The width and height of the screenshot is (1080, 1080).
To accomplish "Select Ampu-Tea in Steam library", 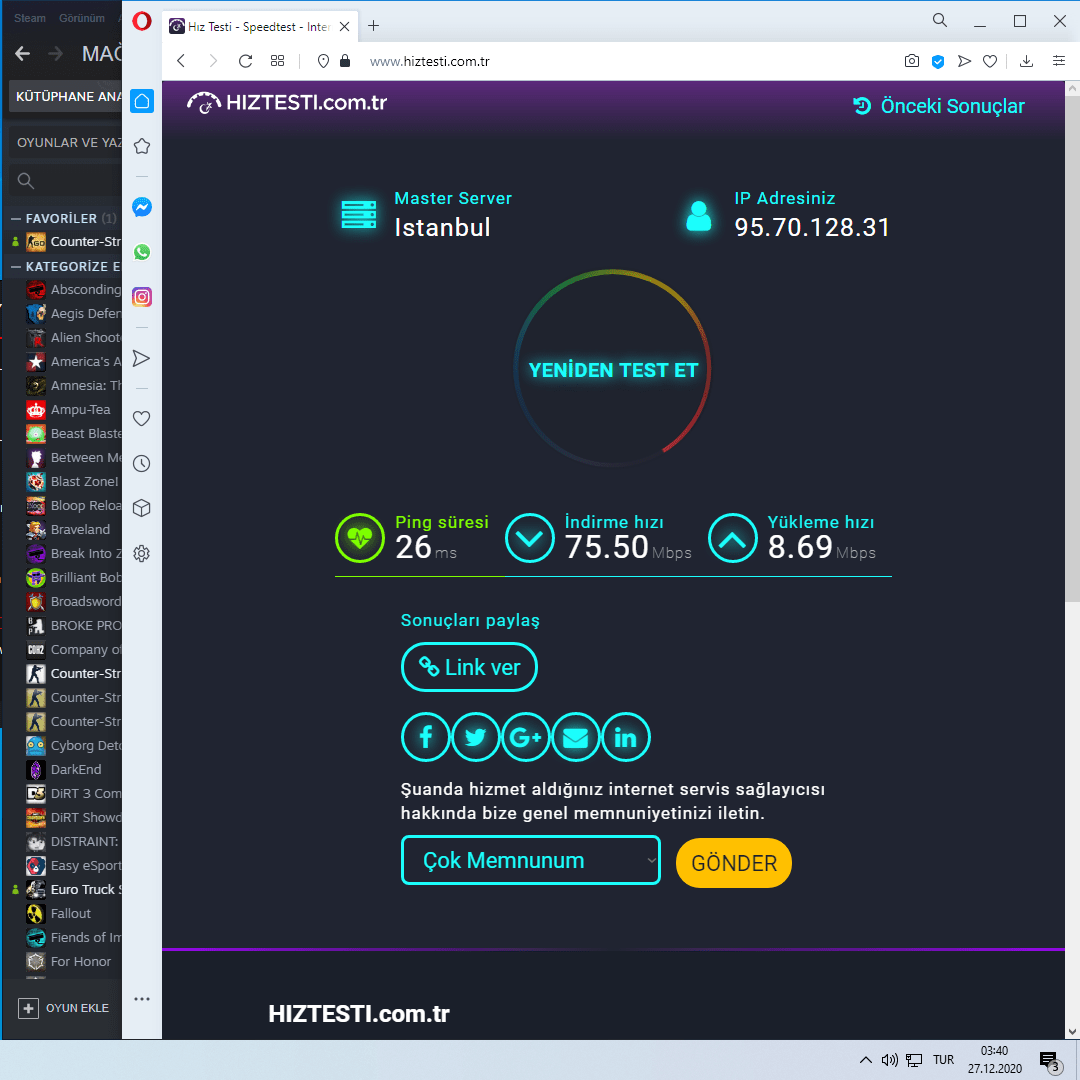I will pos(68,409).
